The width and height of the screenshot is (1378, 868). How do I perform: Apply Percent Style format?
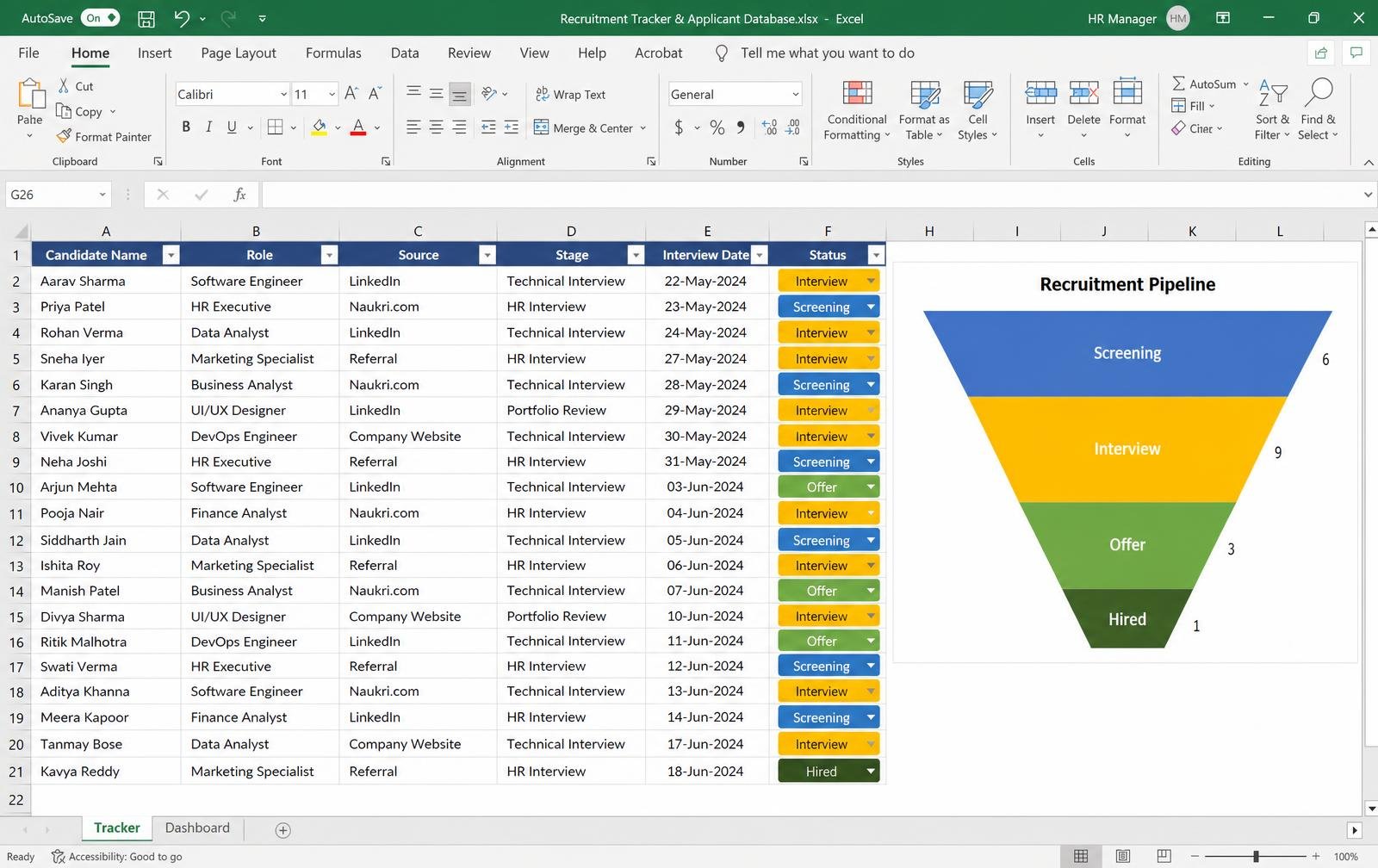point(717,127)
